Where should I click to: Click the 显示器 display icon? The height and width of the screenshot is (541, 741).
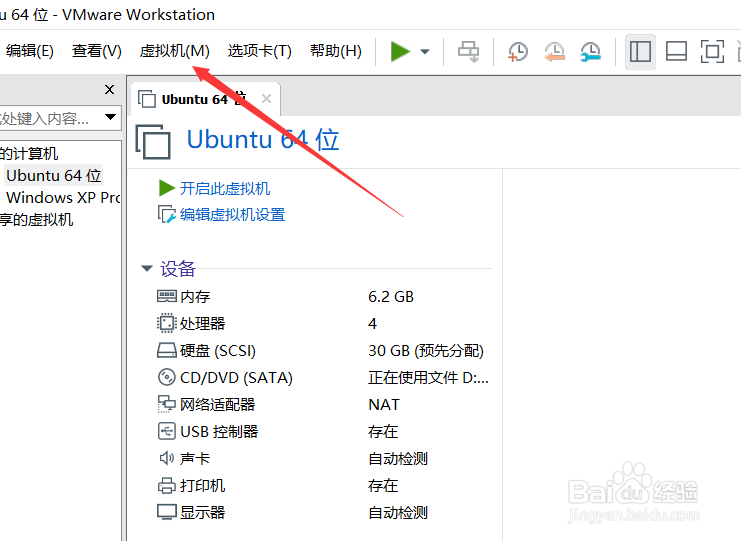coord(166,512)
